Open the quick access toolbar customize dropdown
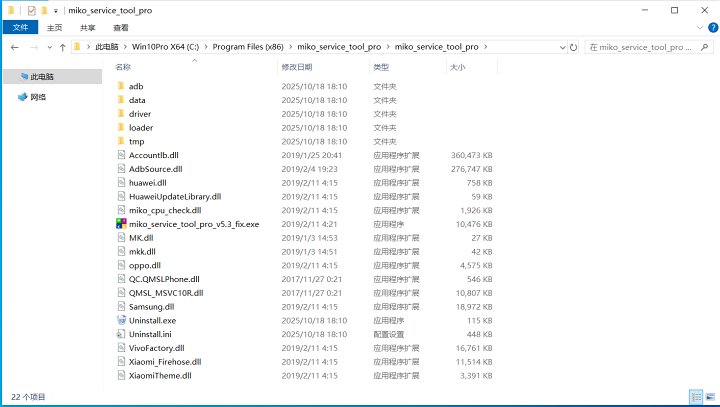 click(x=56, y=11)
